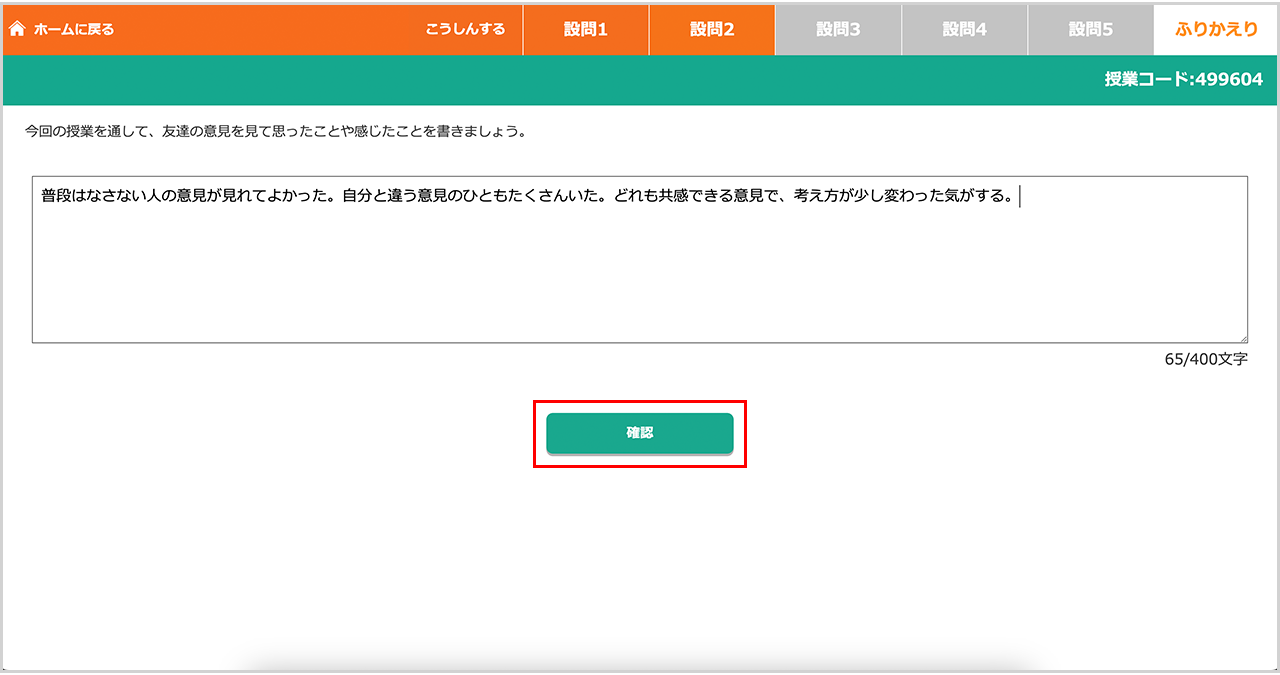Choose the 設問5 tab
Image resolution: width=1280 pixels, height=675 pixels.
pyautogui.click(x=1090, y=29)
